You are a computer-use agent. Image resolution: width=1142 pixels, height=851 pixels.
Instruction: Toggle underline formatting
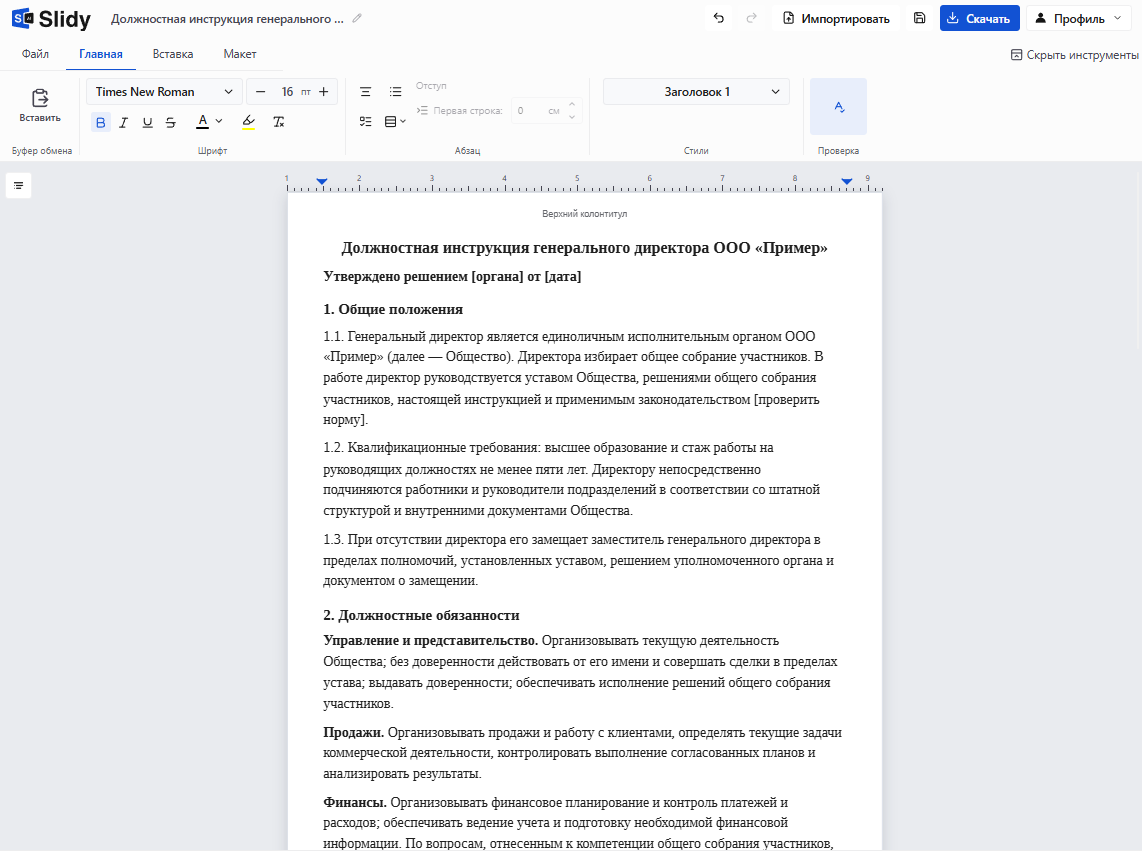tap(147, 122)
